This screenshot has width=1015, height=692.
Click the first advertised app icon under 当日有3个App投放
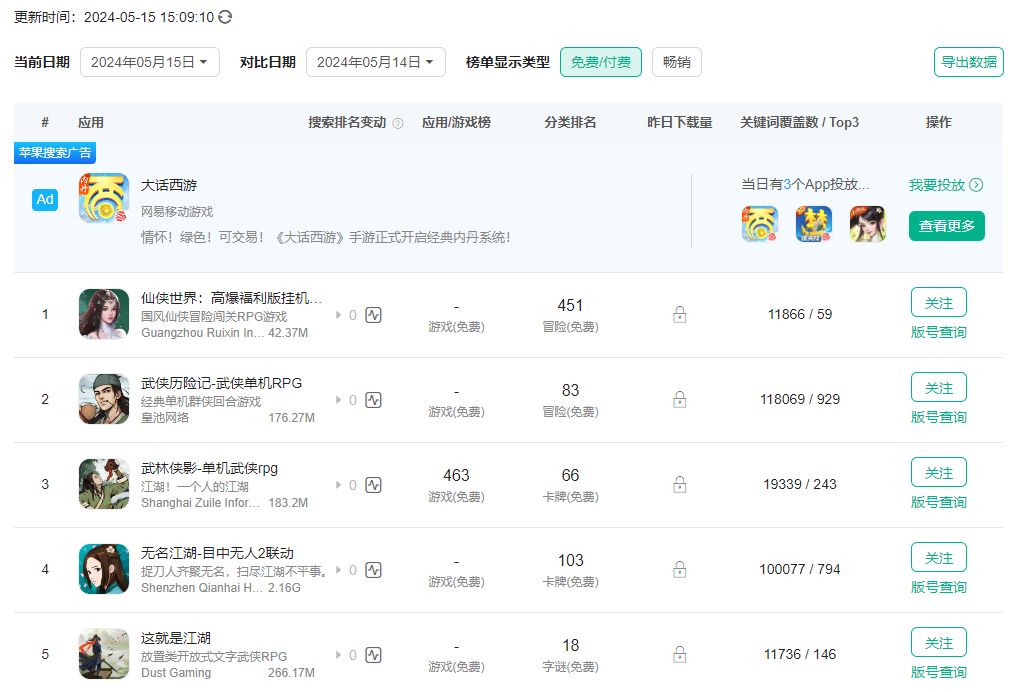(759, 224)
